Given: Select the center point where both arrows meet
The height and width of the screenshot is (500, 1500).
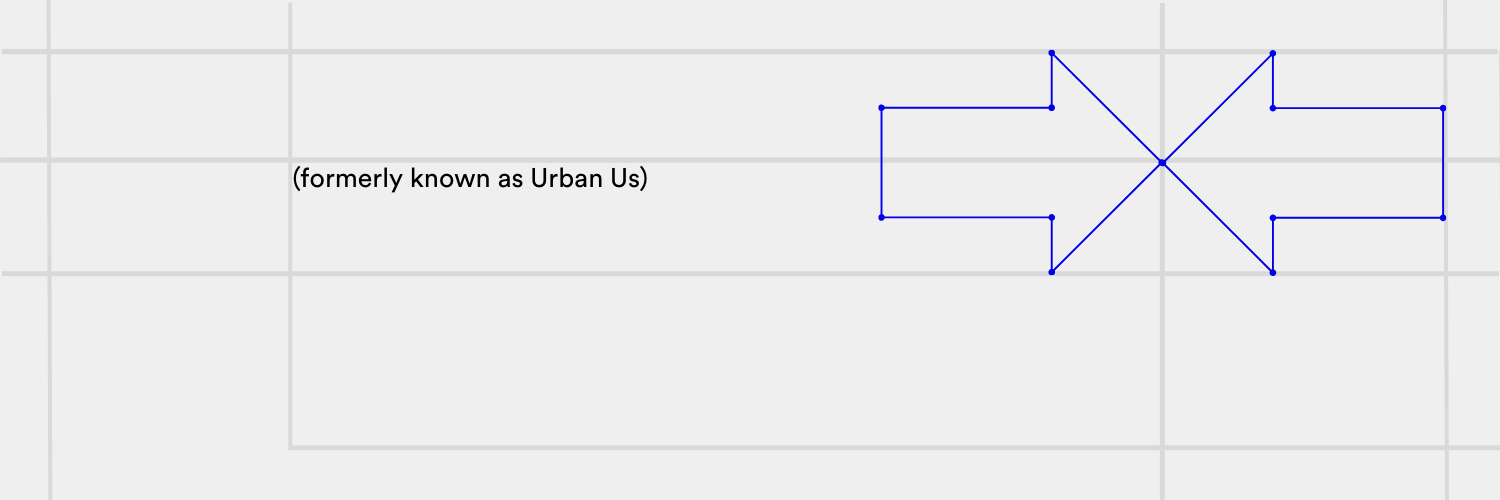Looking at the screenshot, I should tap(1162, 162).
